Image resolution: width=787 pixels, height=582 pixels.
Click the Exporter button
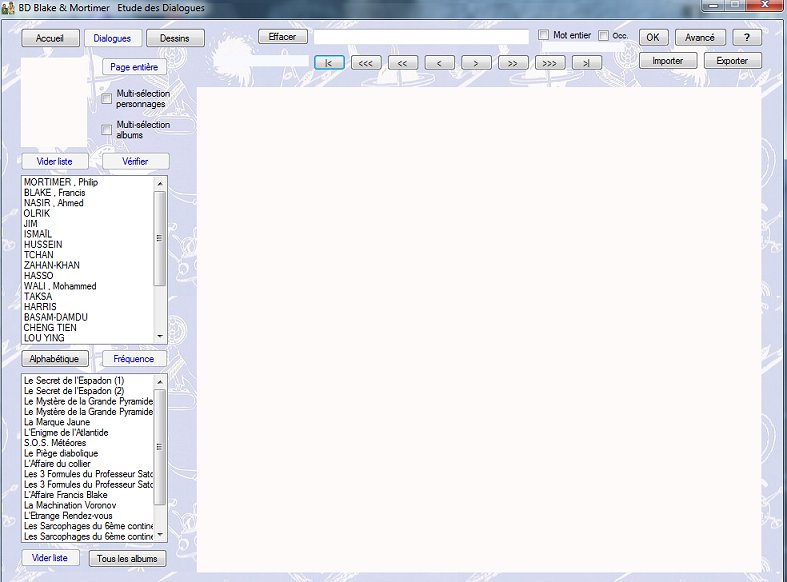(x=732, y=61)
